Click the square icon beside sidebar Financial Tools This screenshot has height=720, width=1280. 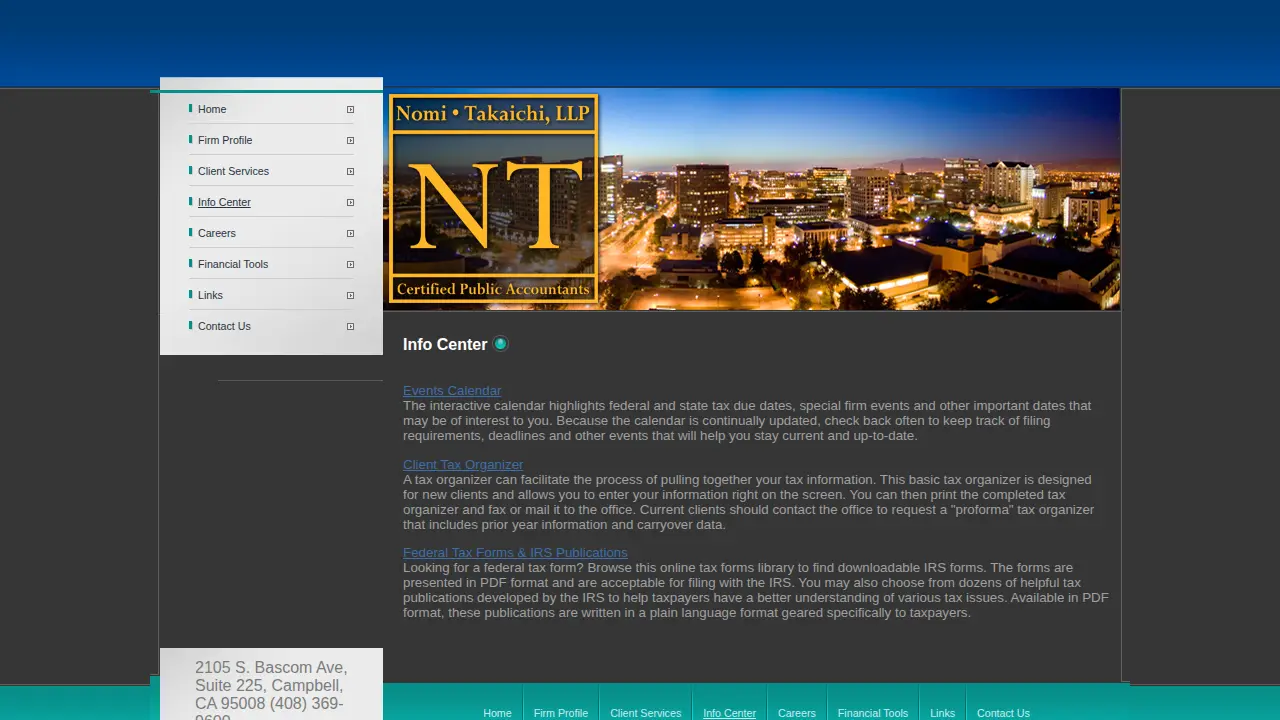(350, 265)
